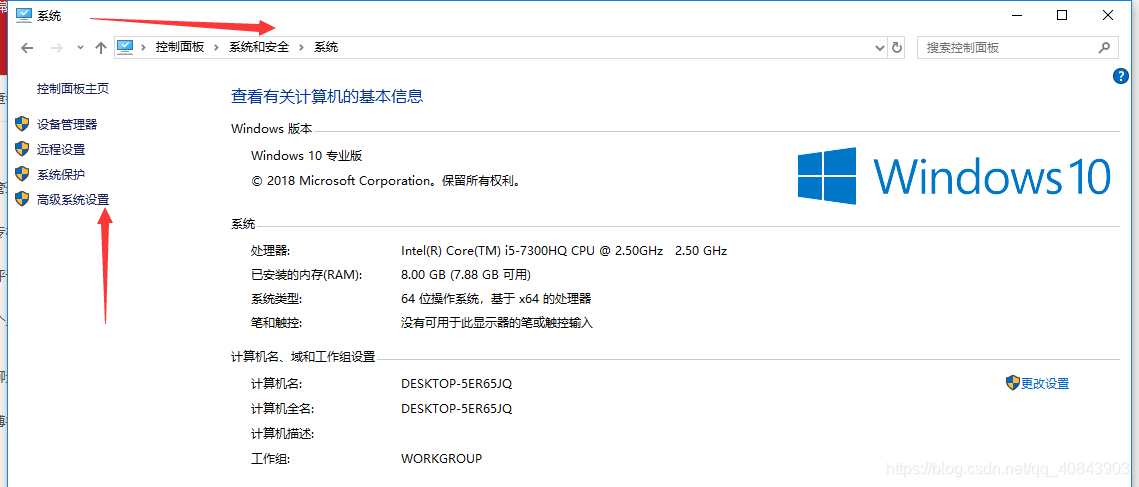This screenshot has height=487, width=1139.
Task: Click the magnifier search icon
Action: (1104, 48)
